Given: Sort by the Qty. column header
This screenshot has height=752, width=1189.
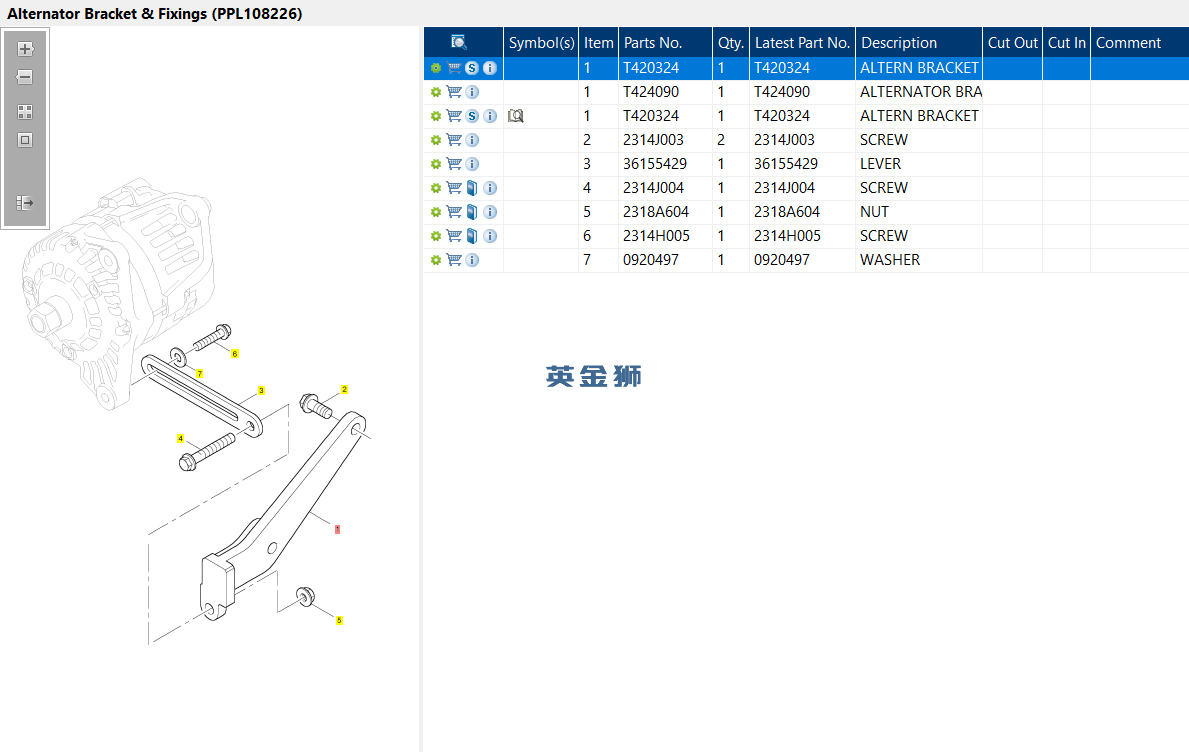Looking at the screenshot, I should (x=731, y=42).
